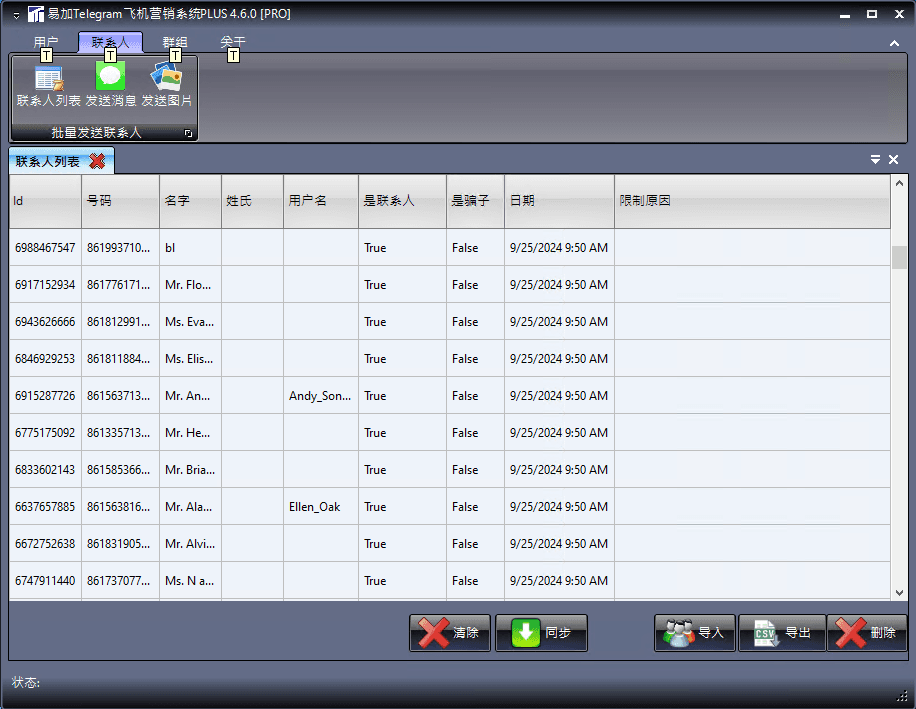Viewport: 916px width, 709px height.
Task: Switch to the 群组 ribbon tab
Action: 175,42
